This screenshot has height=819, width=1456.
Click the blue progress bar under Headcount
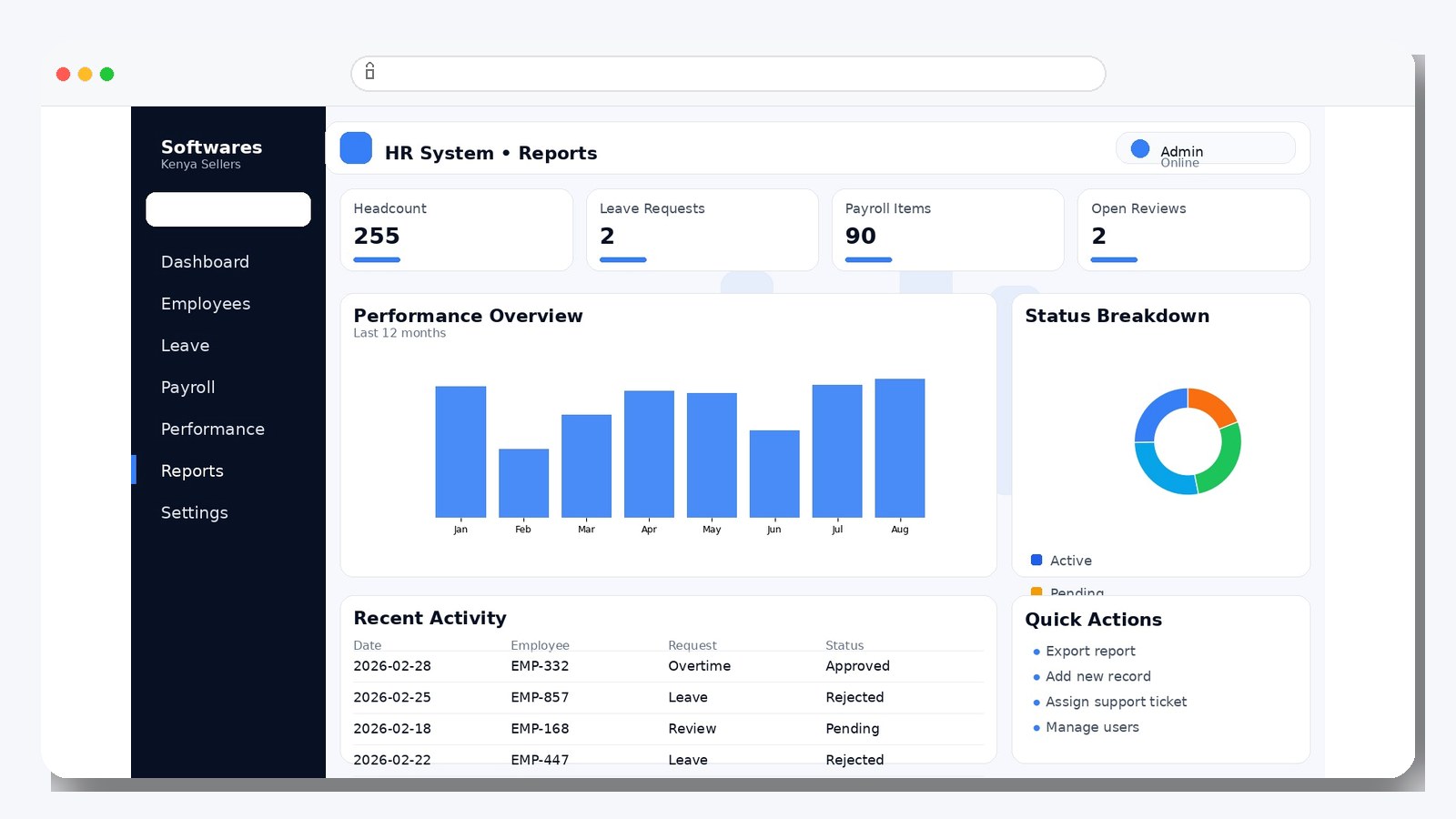[x=375, y=259]
